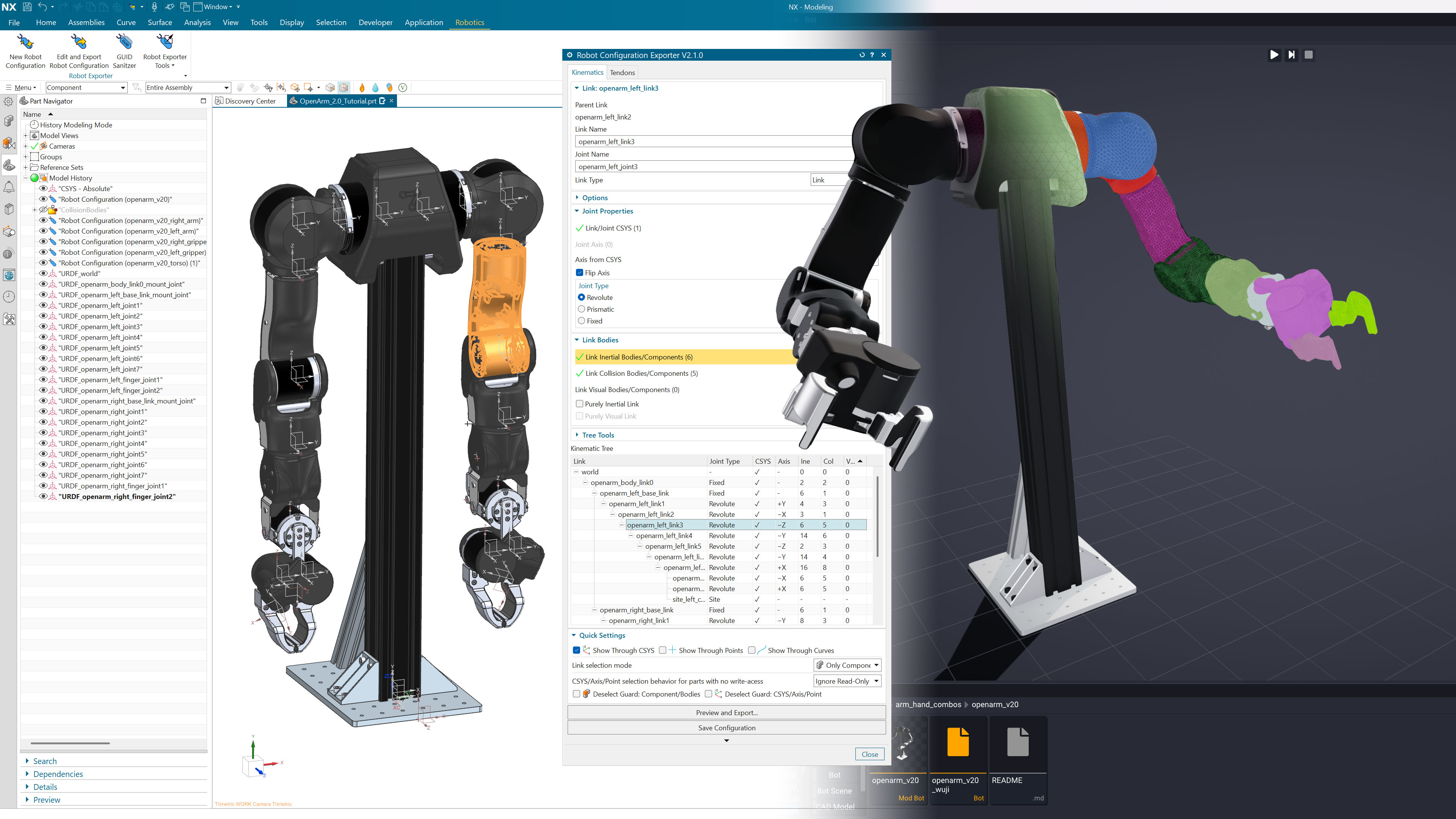This screenshot has height=819, width=1456.
Task: Click the touch mode hand icon in the title bar
Action: point(169,7)
